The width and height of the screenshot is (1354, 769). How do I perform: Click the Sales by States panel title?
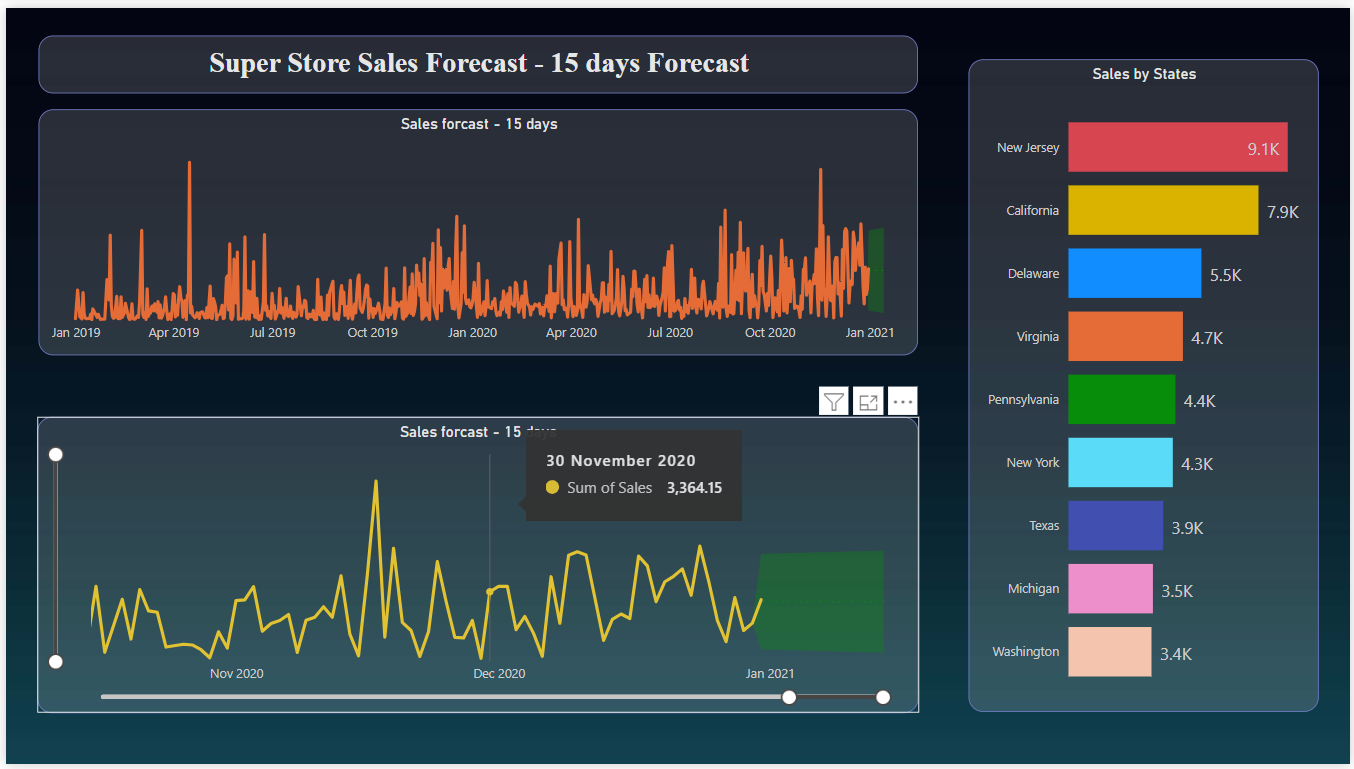pos(1144,74)
